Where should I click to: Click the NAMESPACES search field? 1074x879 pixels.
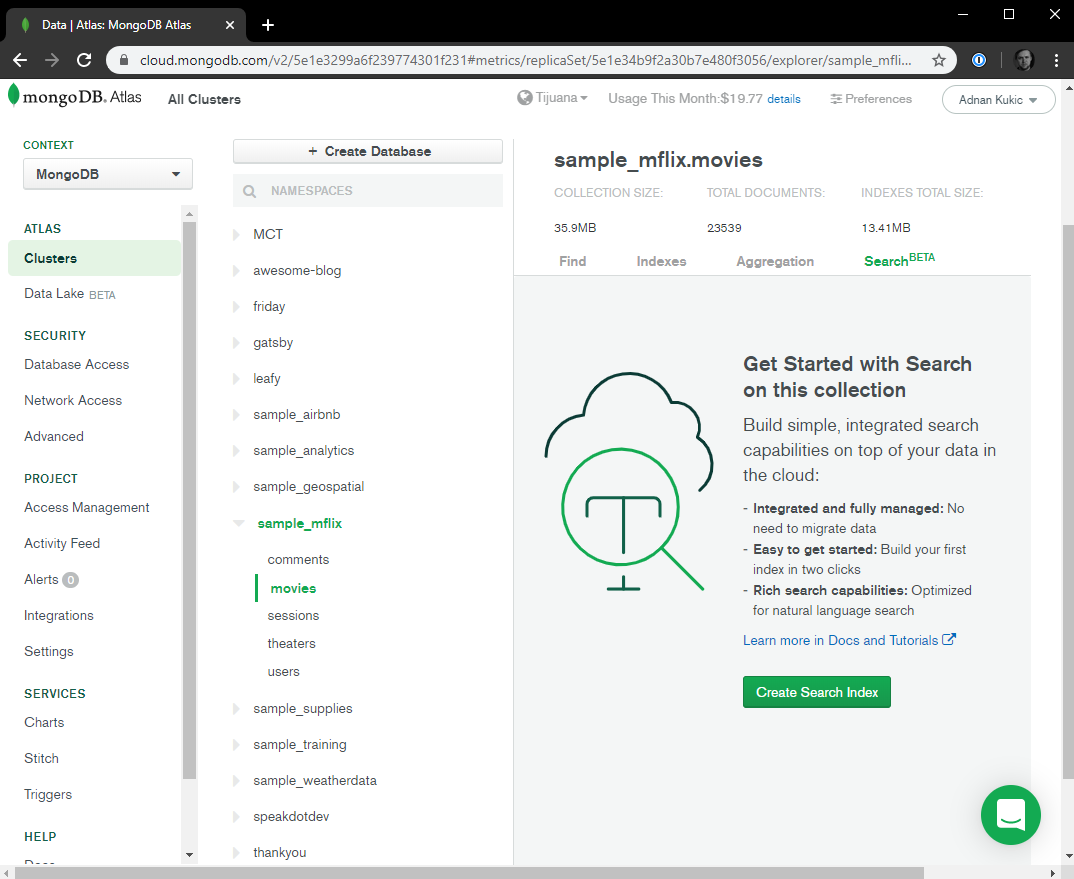click(368, 190)
